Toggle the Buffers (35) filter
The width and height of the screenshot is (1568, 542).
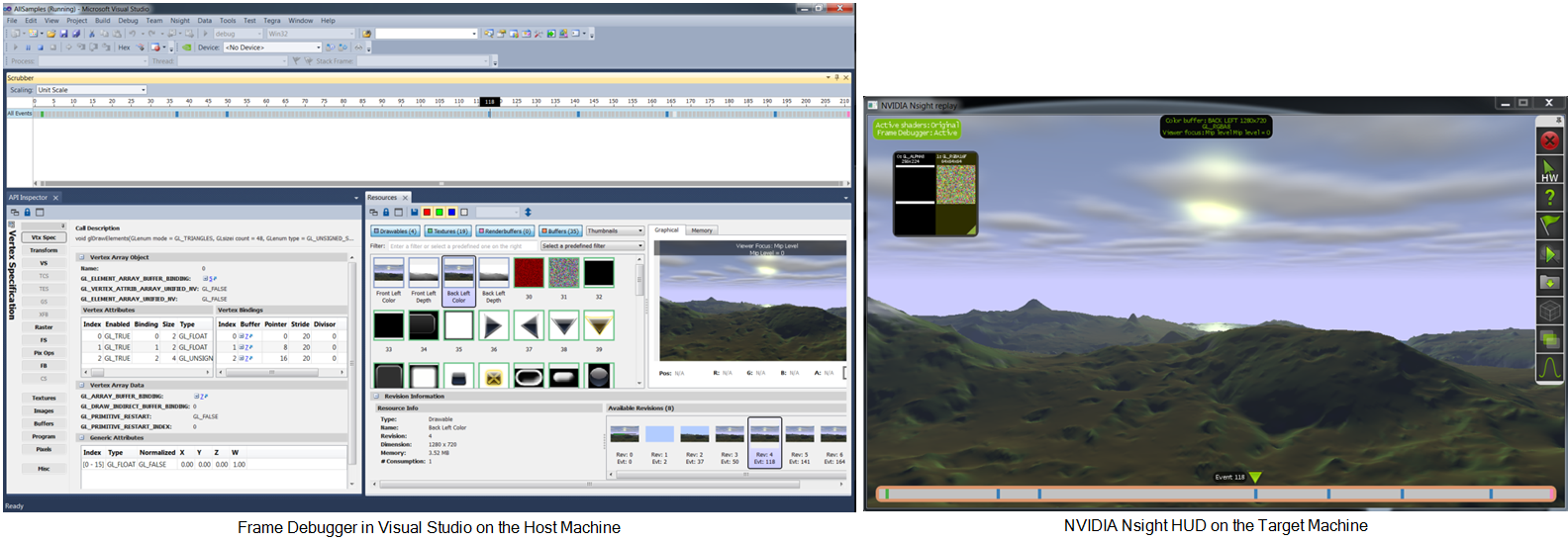(x=560, y=230)
